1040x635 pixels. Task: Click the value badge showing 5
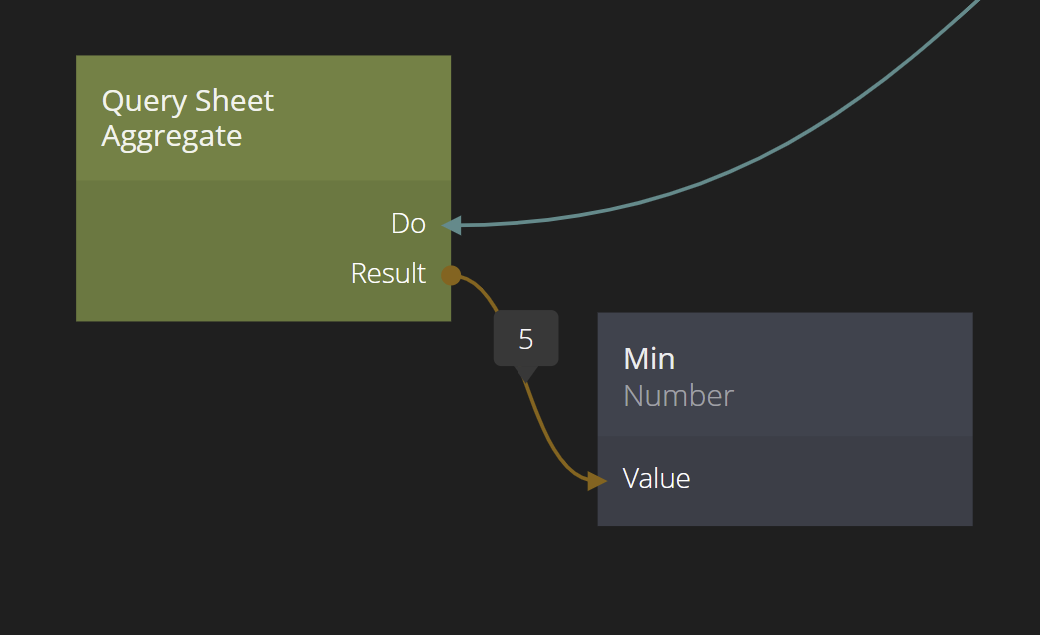click(x=526, y=339)
